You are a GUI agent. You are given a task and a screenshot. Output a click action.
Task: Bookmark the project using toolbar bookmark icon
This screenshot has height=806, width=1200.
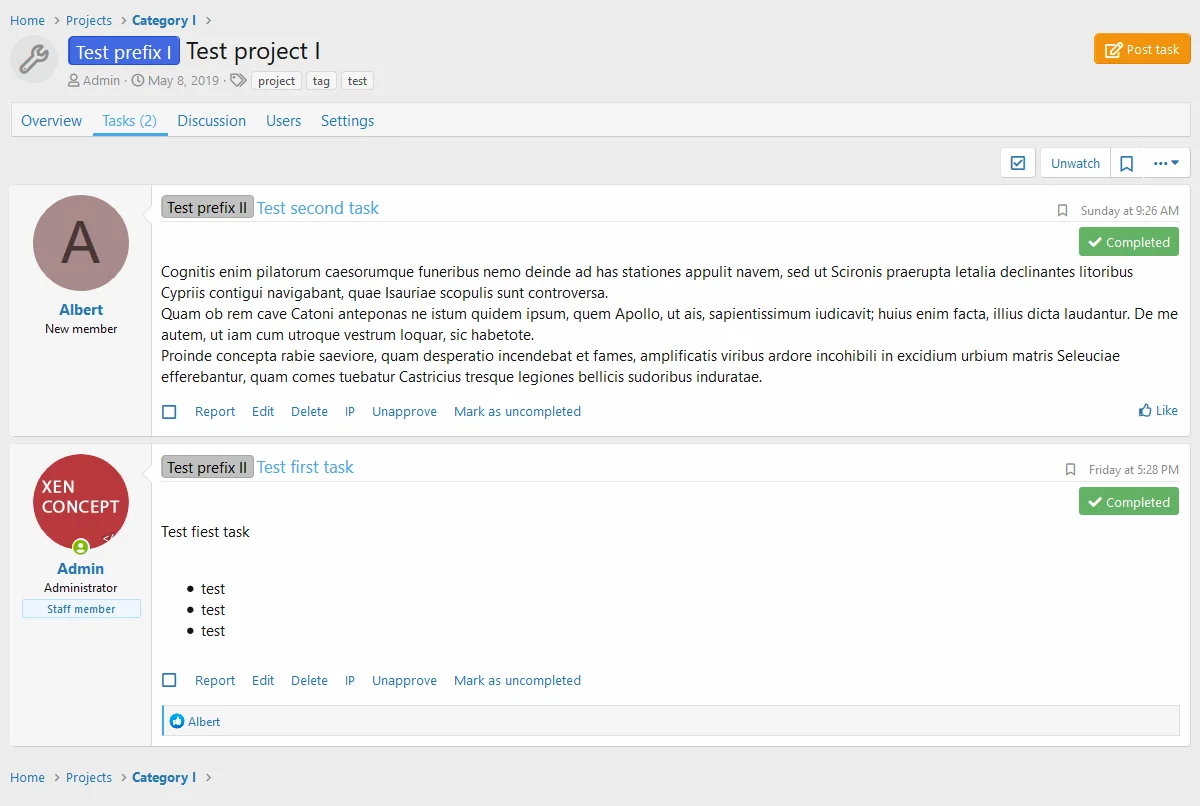tap(1126, 163)
